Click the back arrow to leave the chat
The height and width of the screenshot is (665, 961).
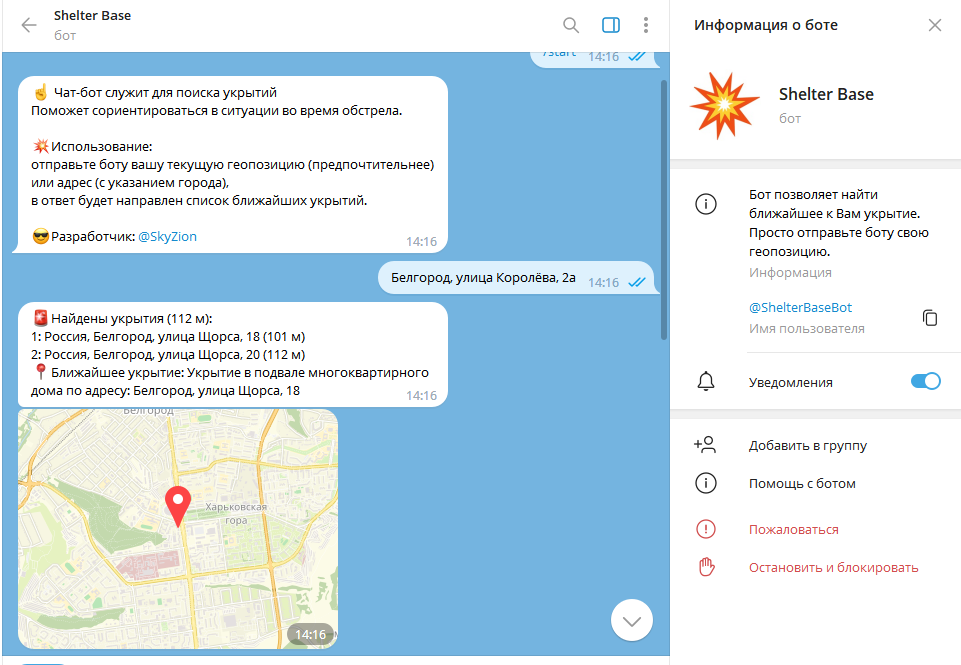pyautogui.click(x=27, y=25)
